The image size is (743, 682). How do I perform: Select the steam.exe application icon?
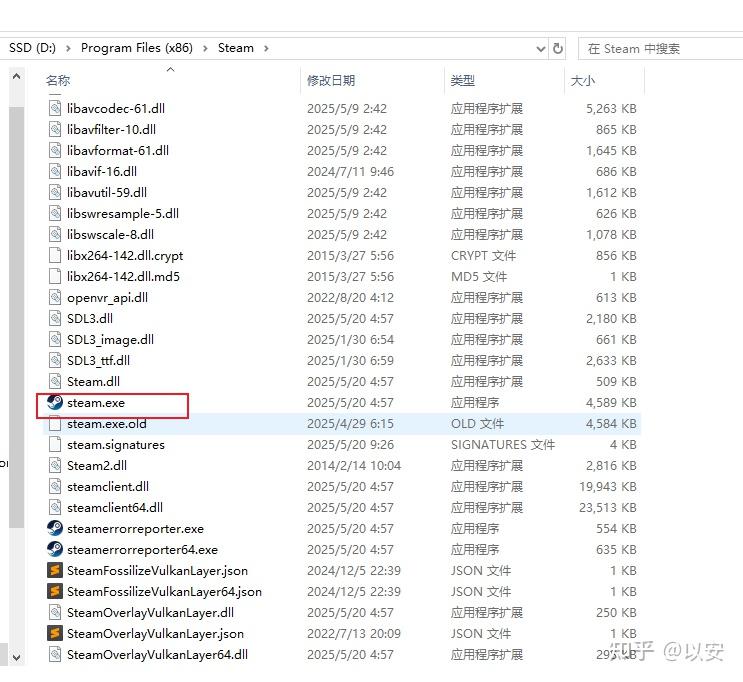[x=55, y=402]
